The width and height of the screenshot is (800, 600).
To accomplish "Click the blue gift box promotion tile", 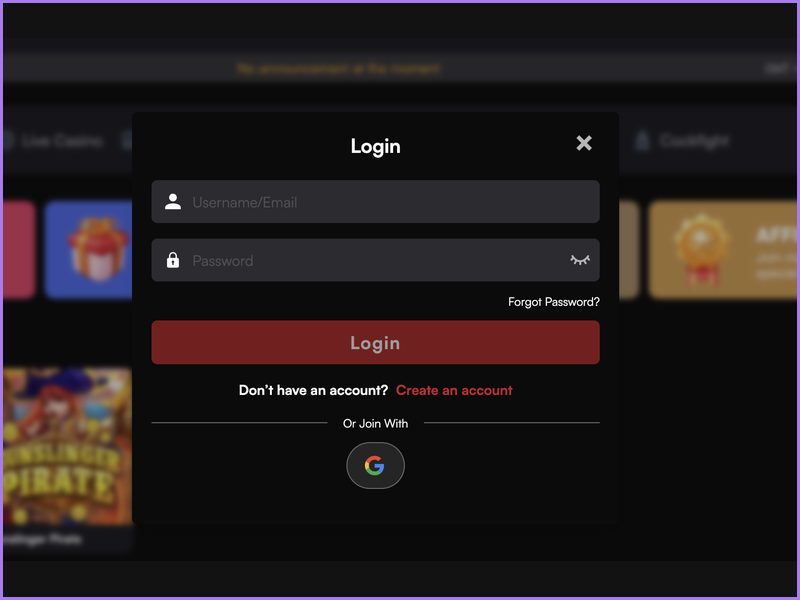I will point(89,249).
